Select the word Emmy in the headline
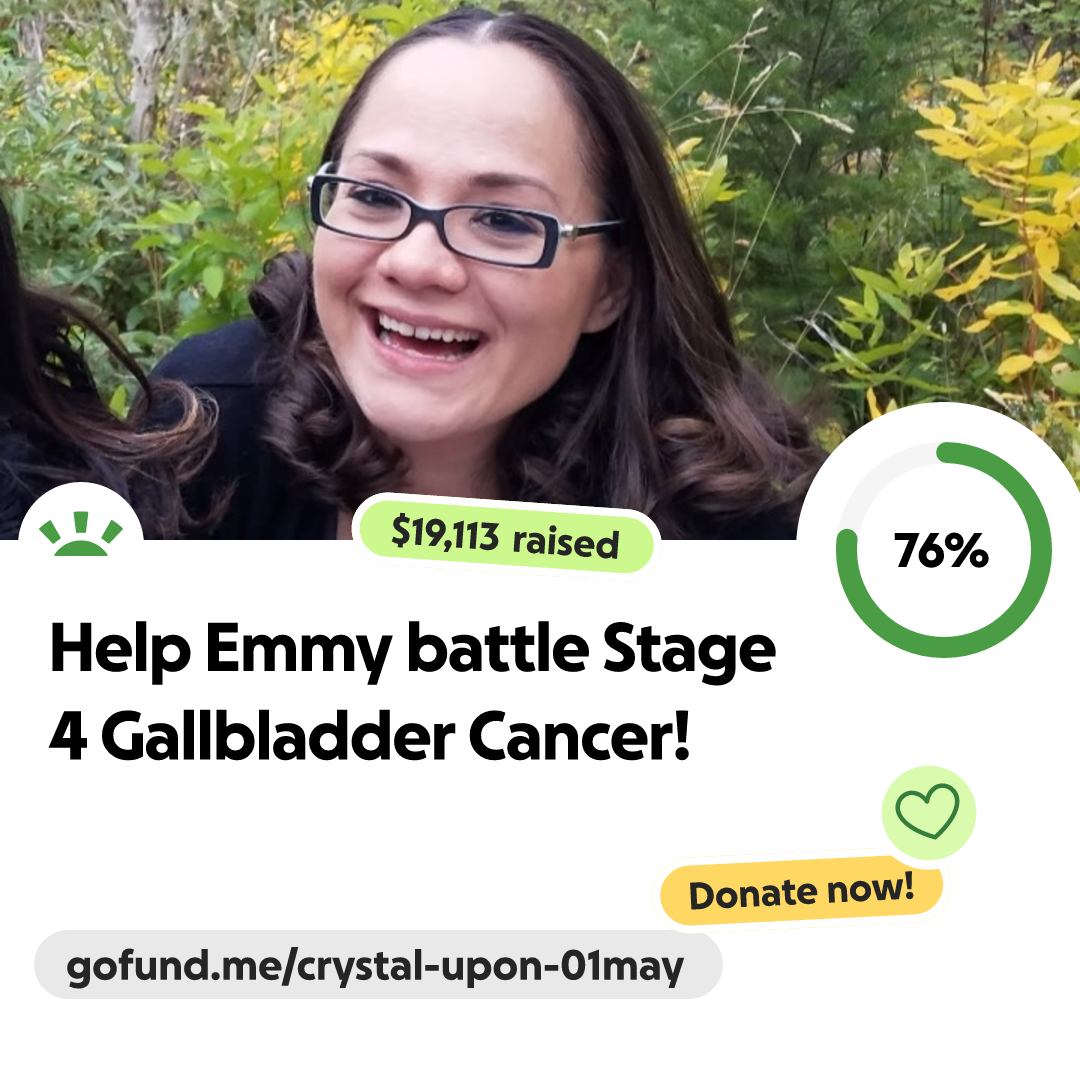Image resolution: width=1080 pixels, height=1080 pixels. coord(298,650)
